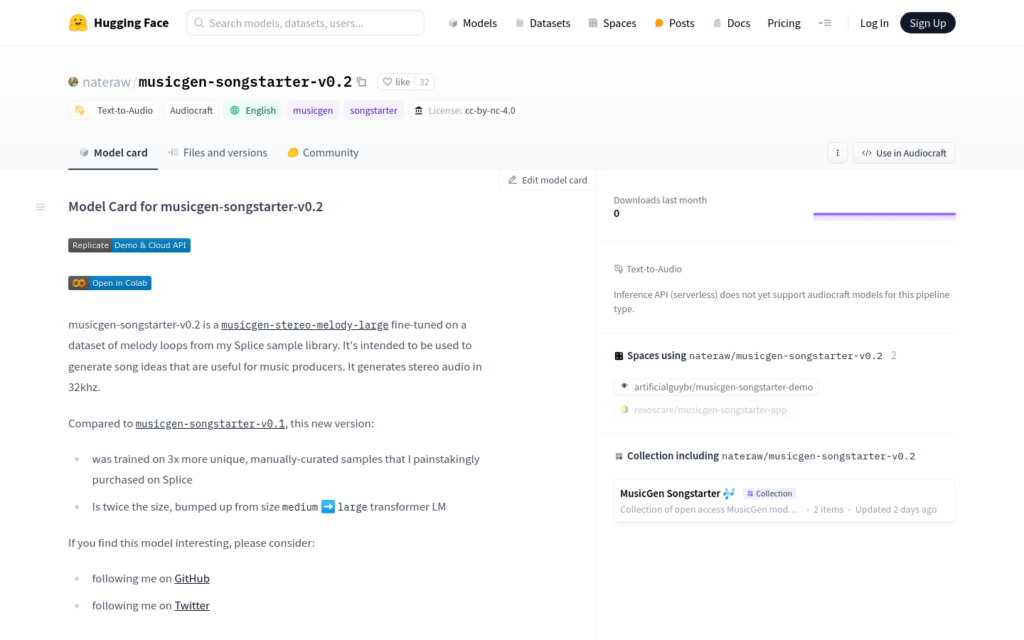Open the three-dot more options menu

coord(837,153)
